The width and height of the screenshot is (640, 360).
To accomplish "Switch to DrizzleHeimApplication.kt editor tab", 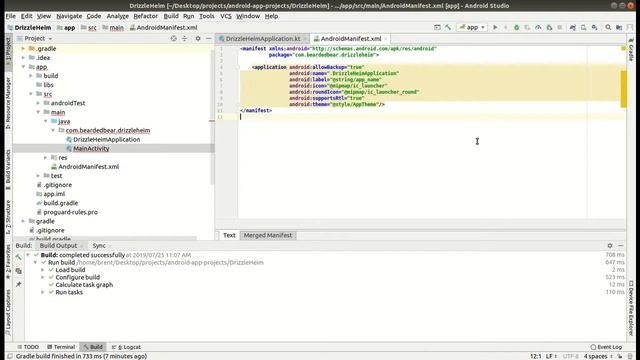I will [x=262, y=38].
